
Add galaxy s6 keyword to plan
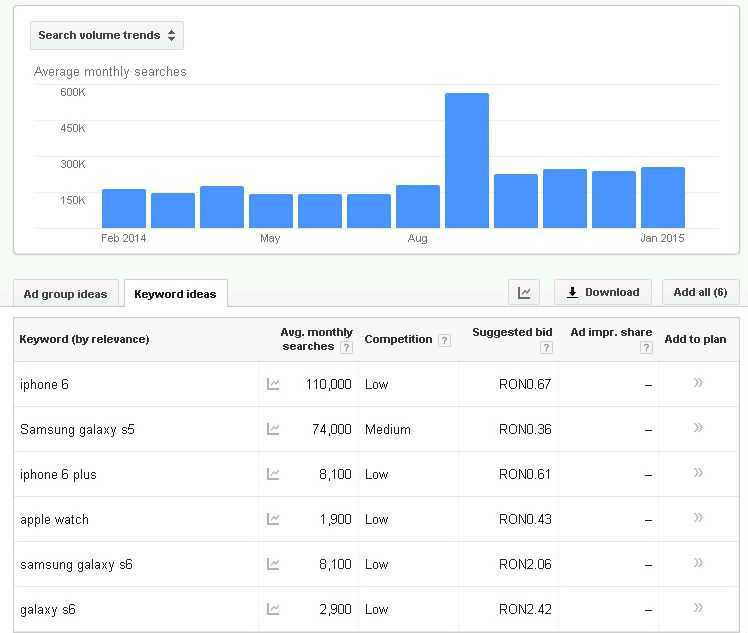698,608
